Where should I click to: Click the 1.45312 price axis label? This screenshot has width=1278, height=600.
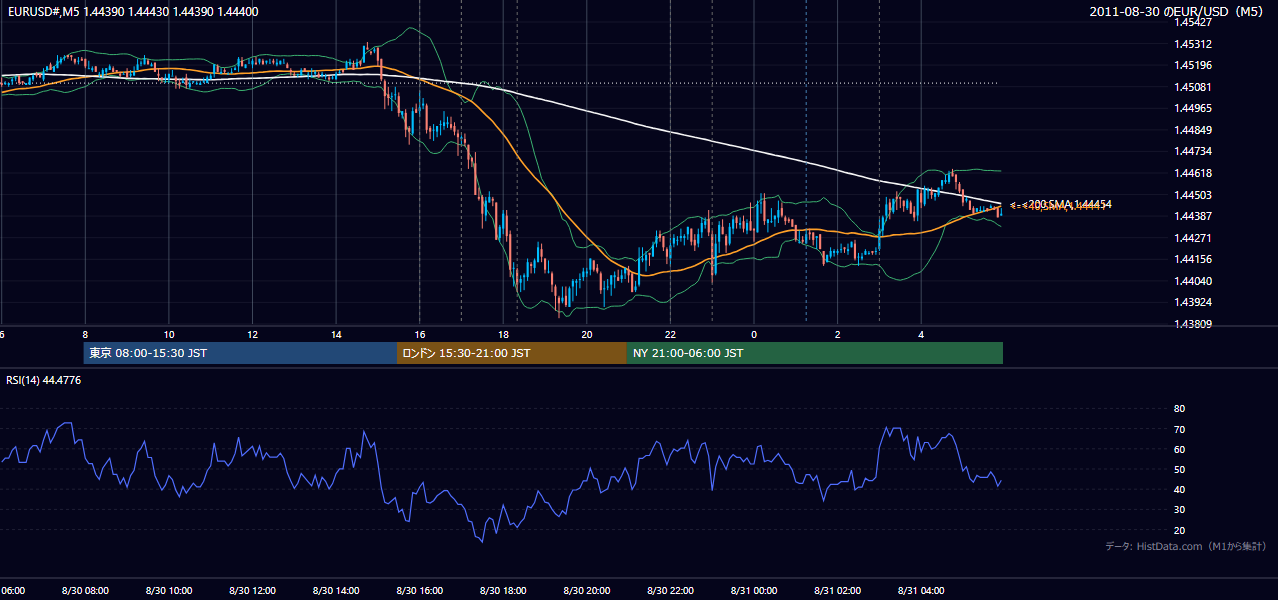1192,44
